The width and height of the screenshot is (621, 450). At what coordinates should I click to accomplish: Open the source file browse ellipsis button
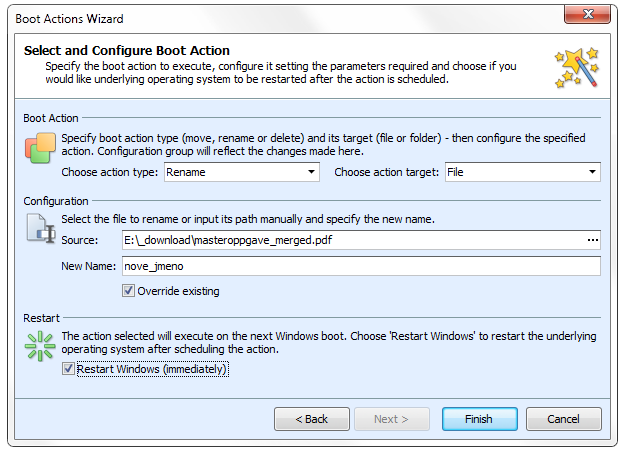point(592,240)
